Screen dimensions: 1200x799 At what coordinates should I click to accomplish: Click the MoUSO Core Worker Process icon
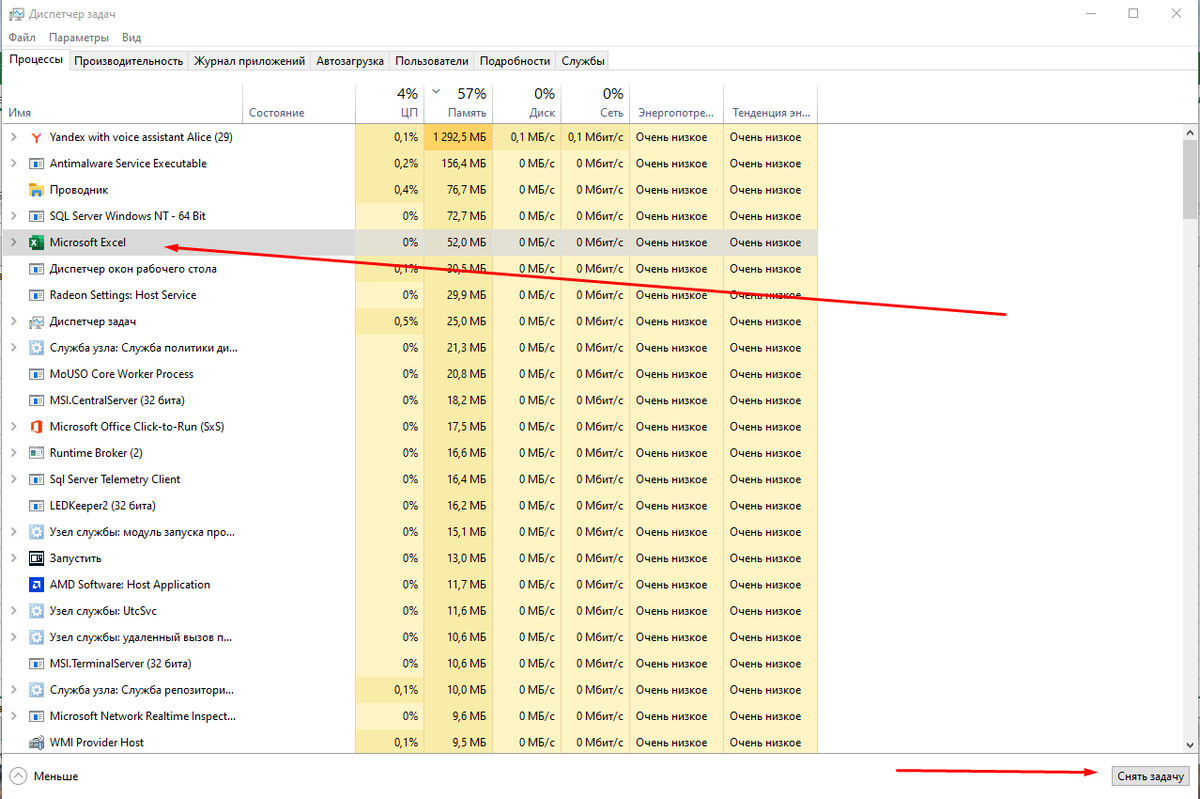pyautogui.click(x=36, y=374)
